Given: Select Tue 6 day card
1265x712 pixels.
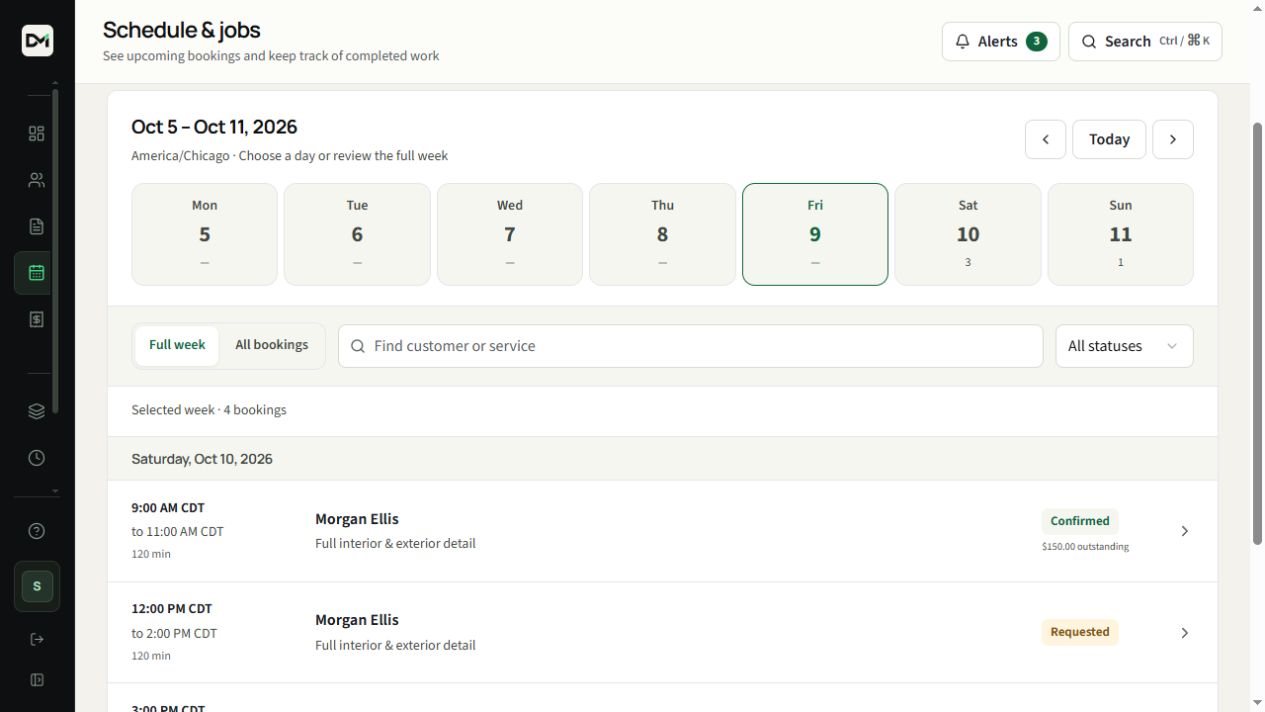Looking at the screenshot, I should pyautogui.click(x=357, y=234).
